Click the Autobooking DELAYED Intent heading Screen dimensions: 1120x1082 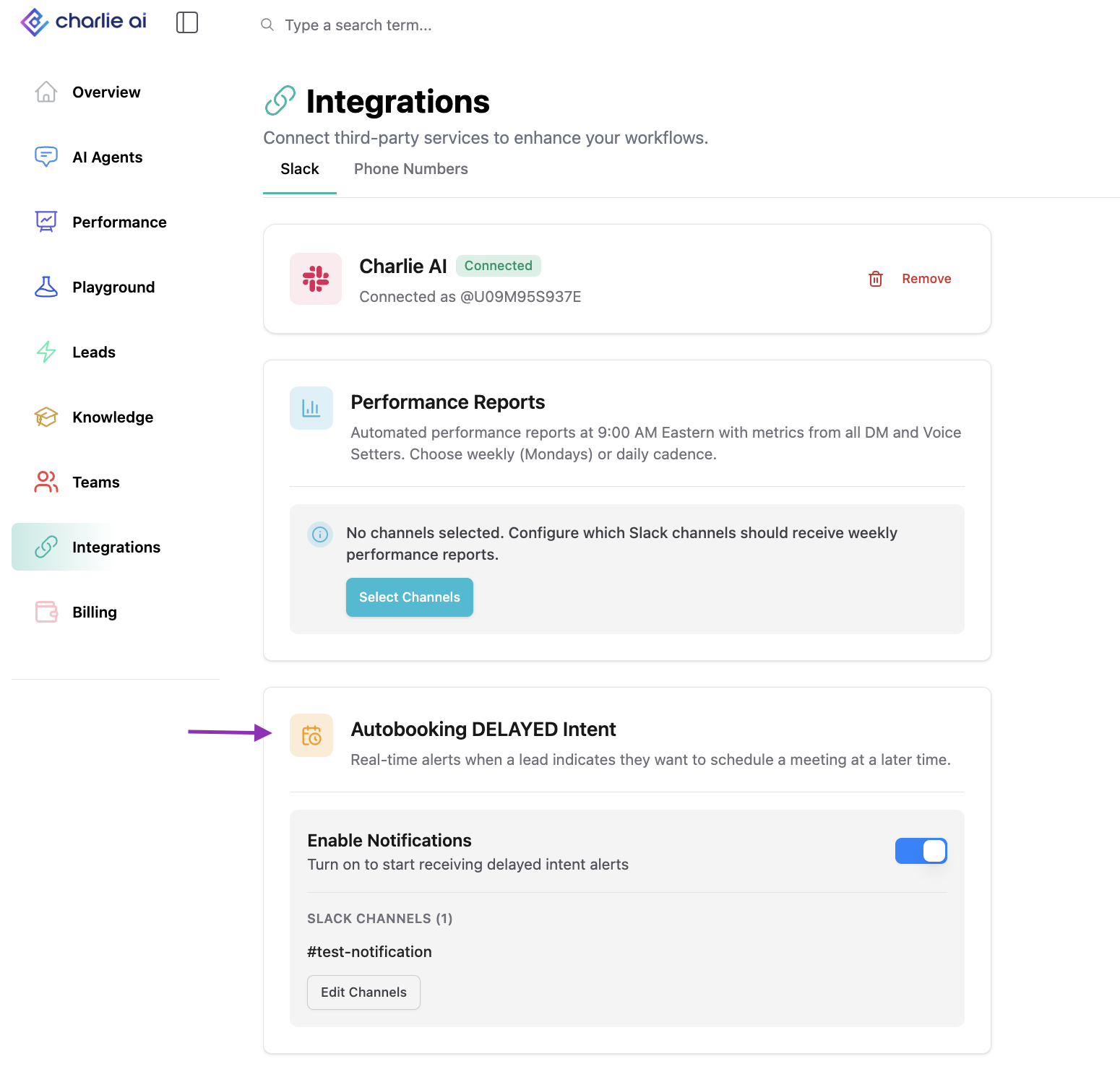483,730
